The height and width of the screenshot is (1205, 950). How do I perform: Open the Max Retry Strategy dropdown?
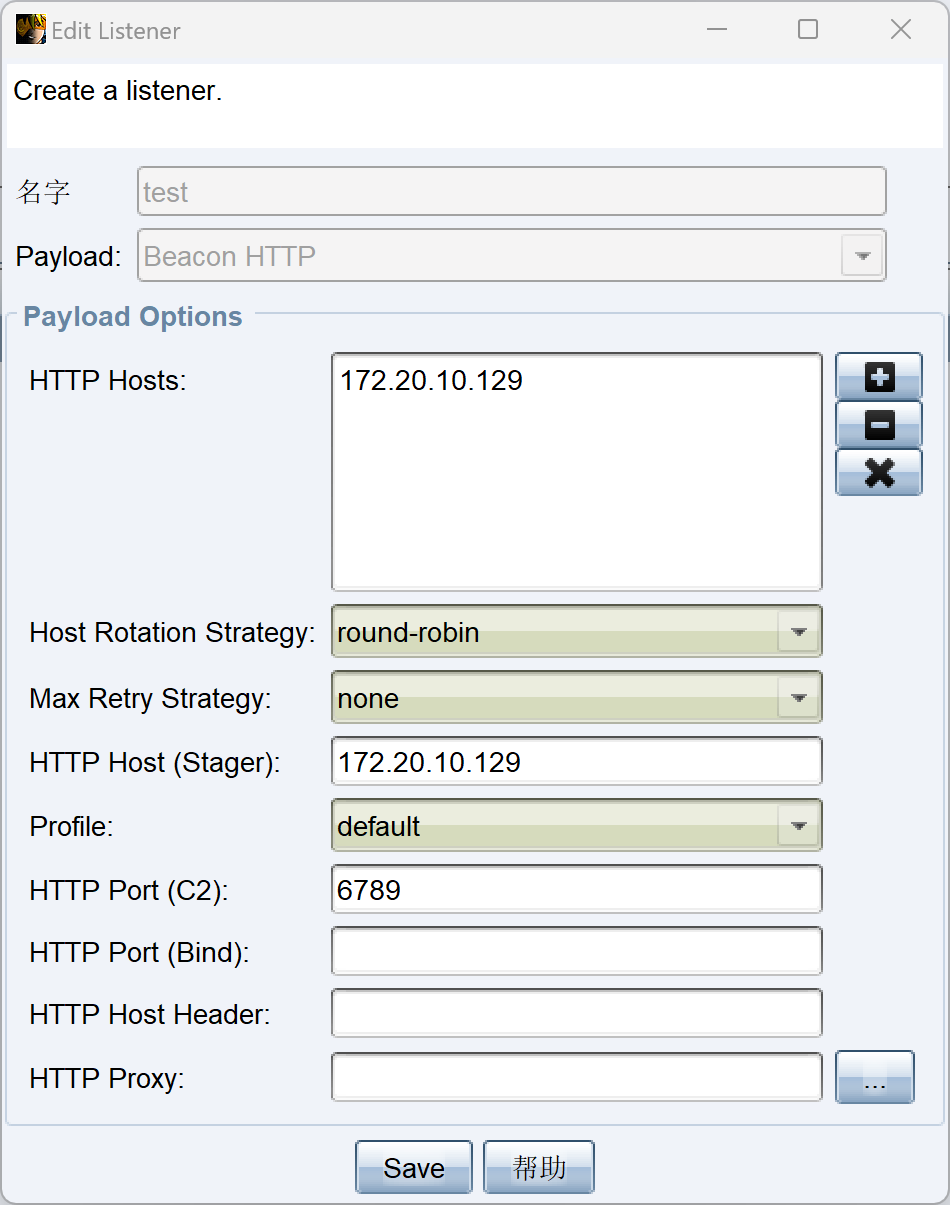(798, 698)
